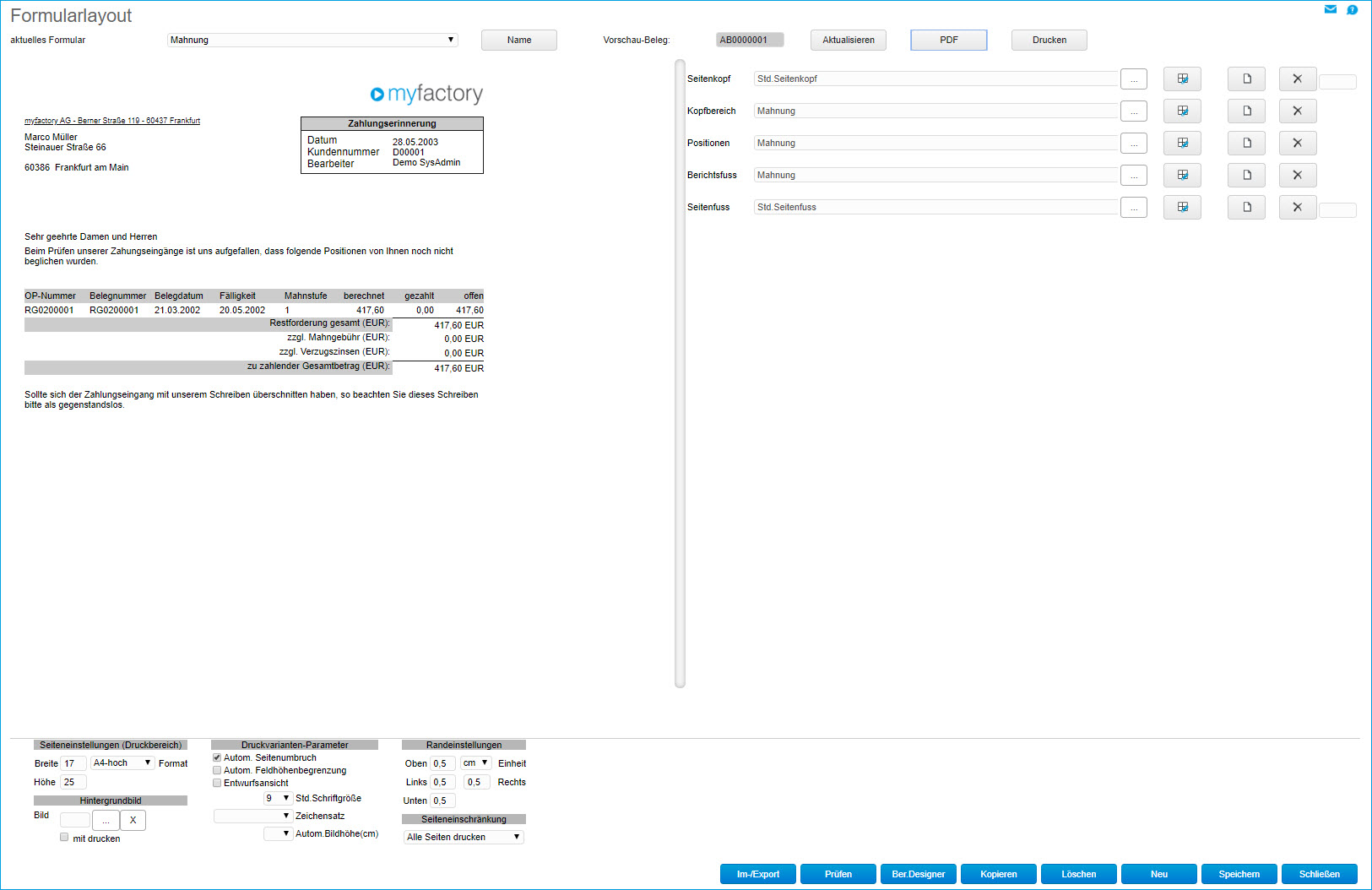1372x890 pixels.
Task: Open the mail envelope icon
Action: point(1331,9)
